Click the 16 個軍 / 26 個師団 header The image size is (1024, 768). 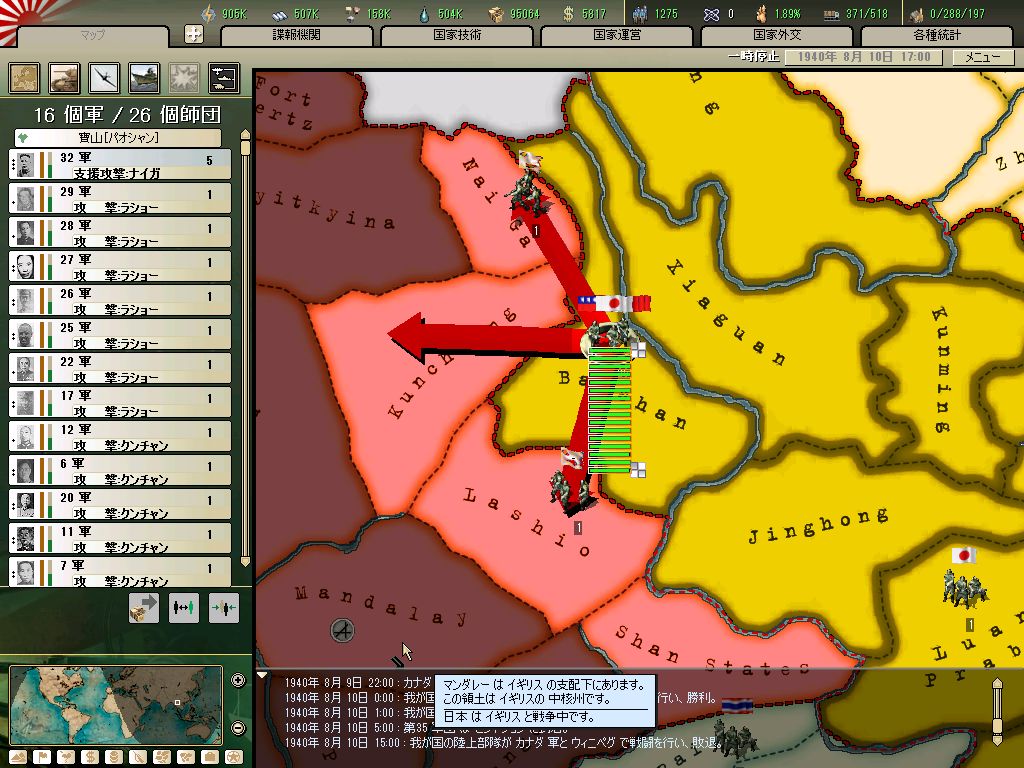coord(127,115)
